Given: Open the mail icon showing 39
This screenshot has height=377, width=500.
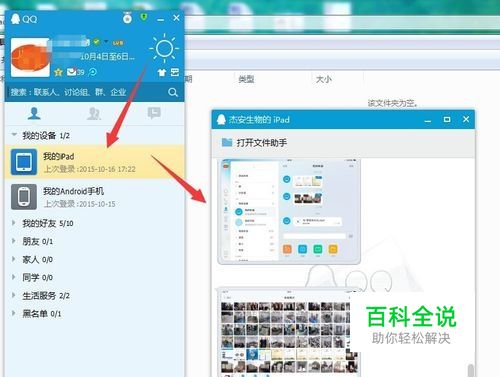Looking at the screenshot, I should coord(75,72).
